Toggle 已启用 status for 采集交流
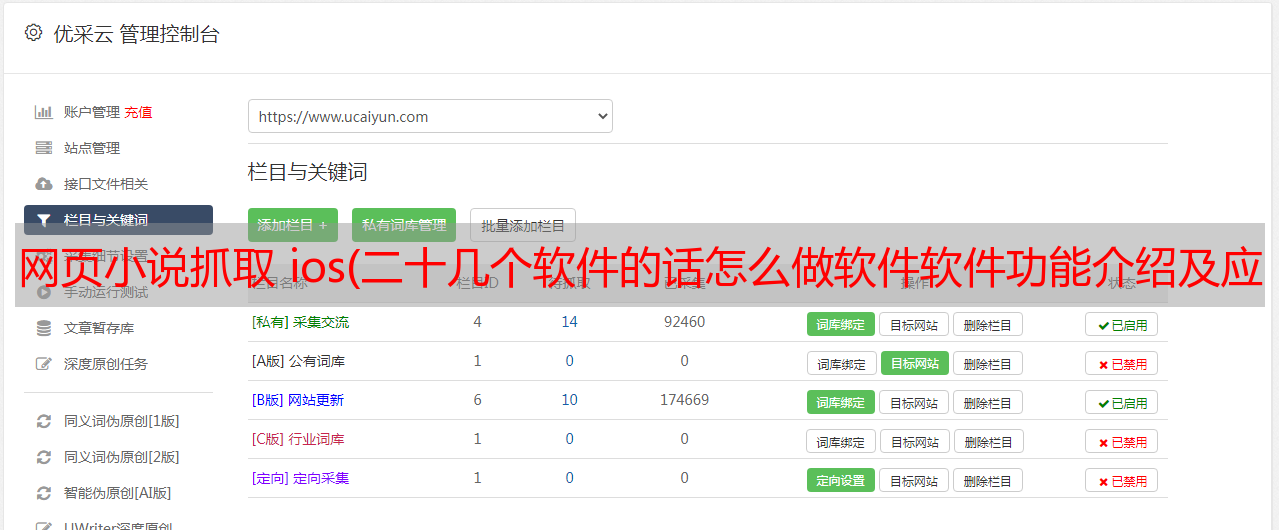 click(1122, 324)
